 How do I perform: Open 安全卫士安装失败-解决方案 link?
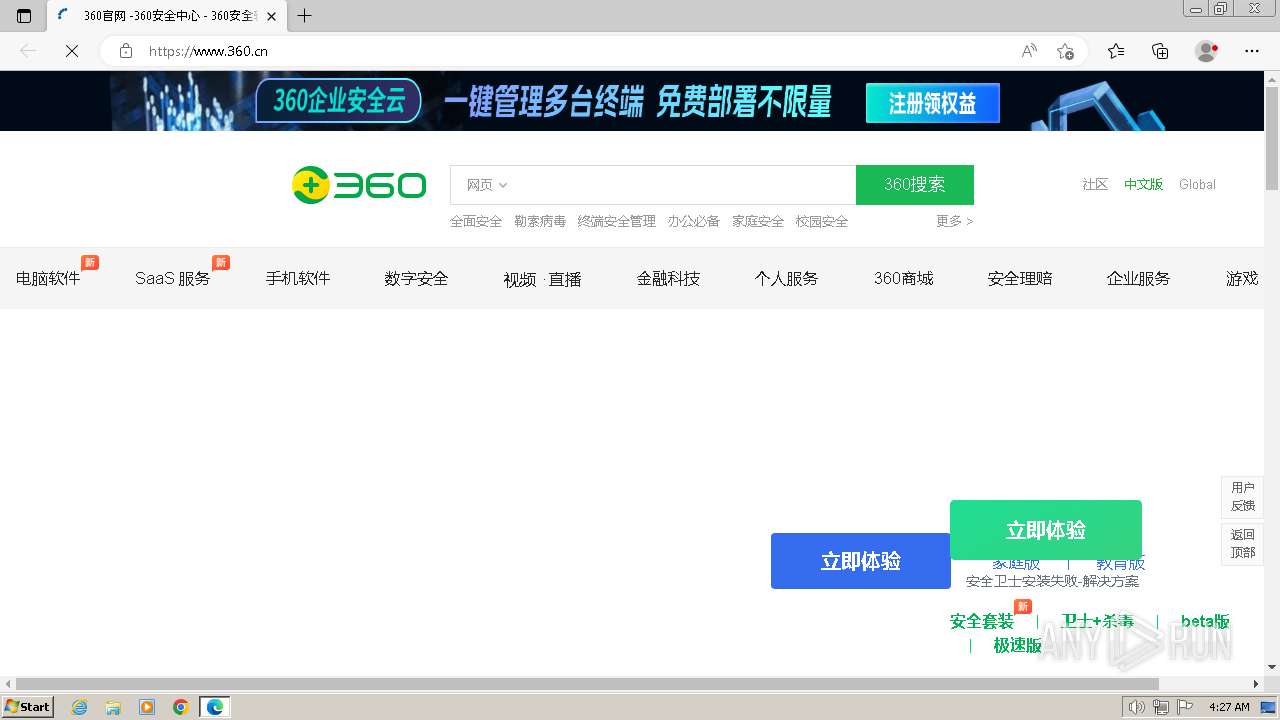pyautogui.click(x=1052, y=581)
